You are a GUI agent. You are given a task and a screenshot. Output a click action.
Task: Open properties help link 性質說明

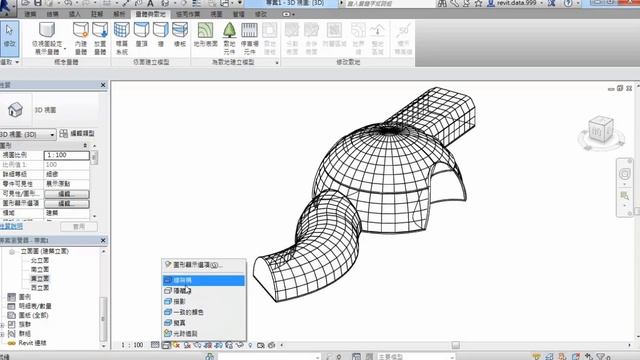pyautogui.click(x=11, y=227)
